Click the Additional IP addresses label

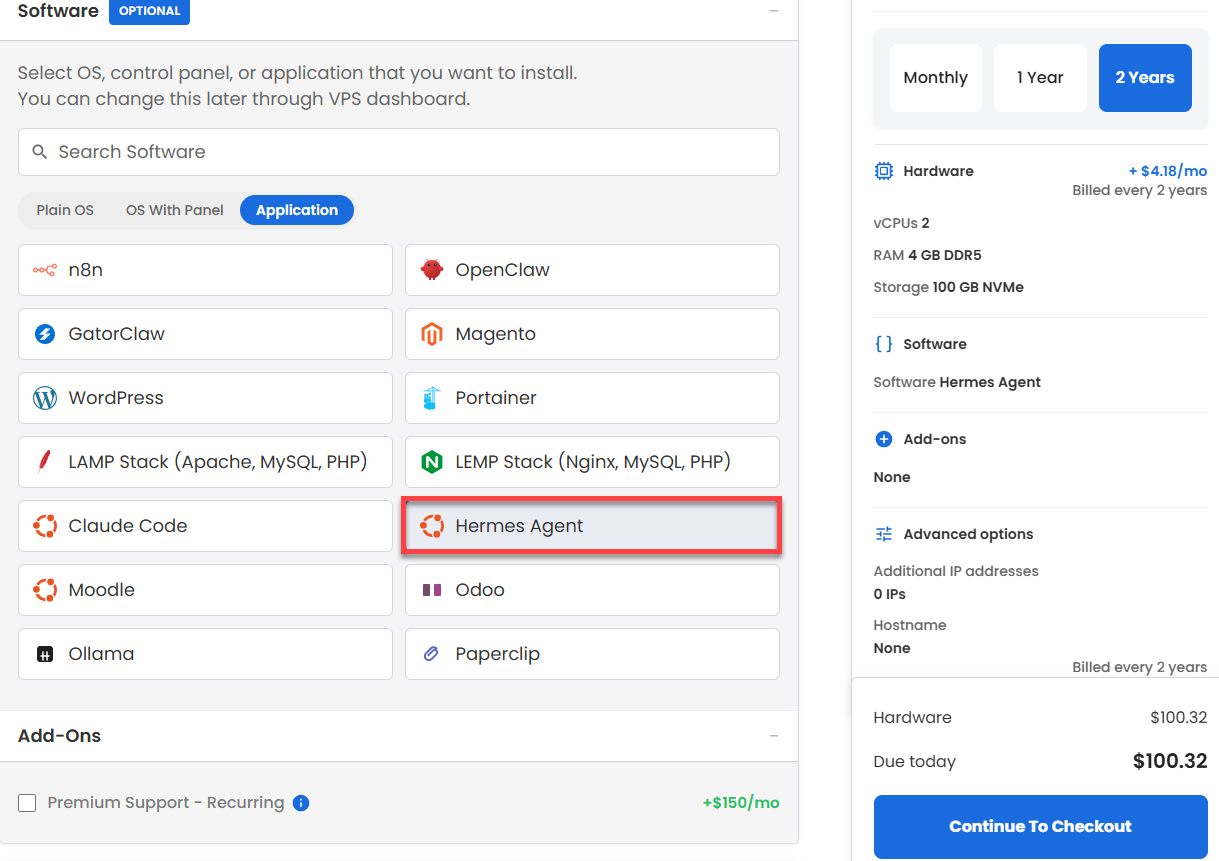coord(956,571)
